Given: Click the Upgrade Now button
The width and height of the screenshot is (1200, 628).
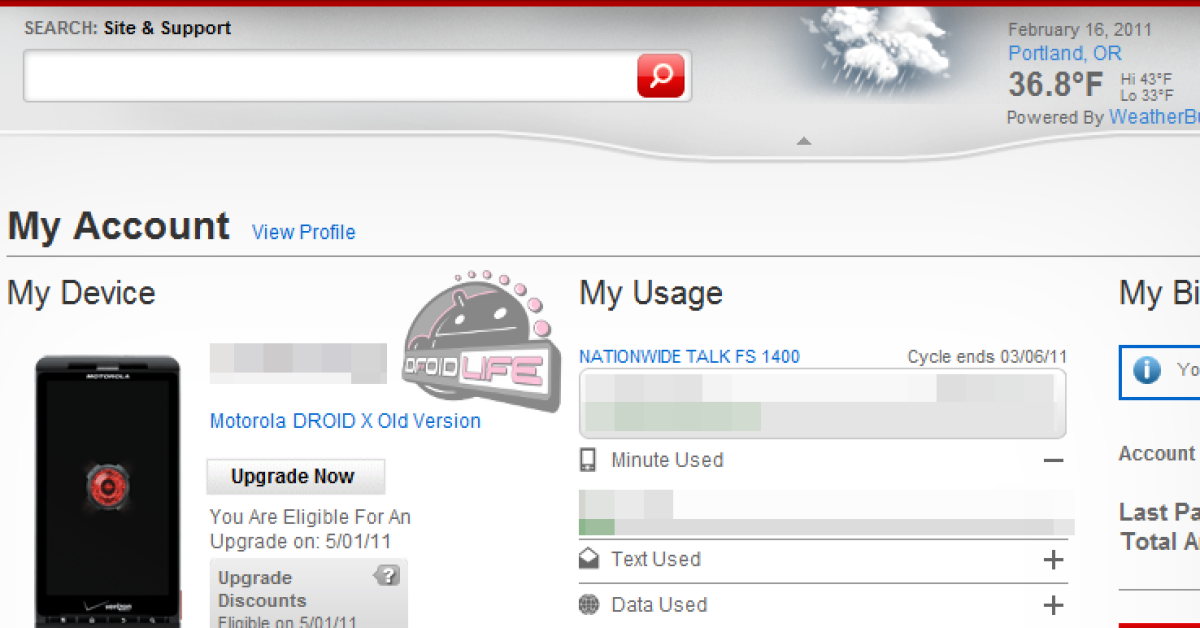Looking at the screenshot, I should pyautogui.click(x=295, y=477).
